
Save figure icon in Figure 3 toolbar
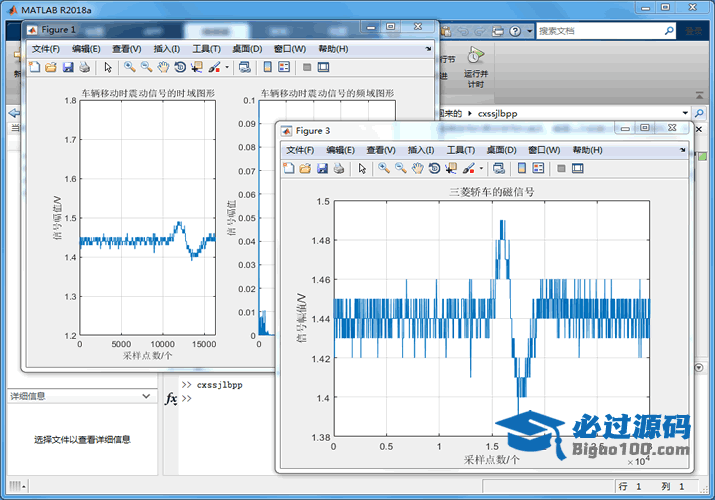pos(322,169)
